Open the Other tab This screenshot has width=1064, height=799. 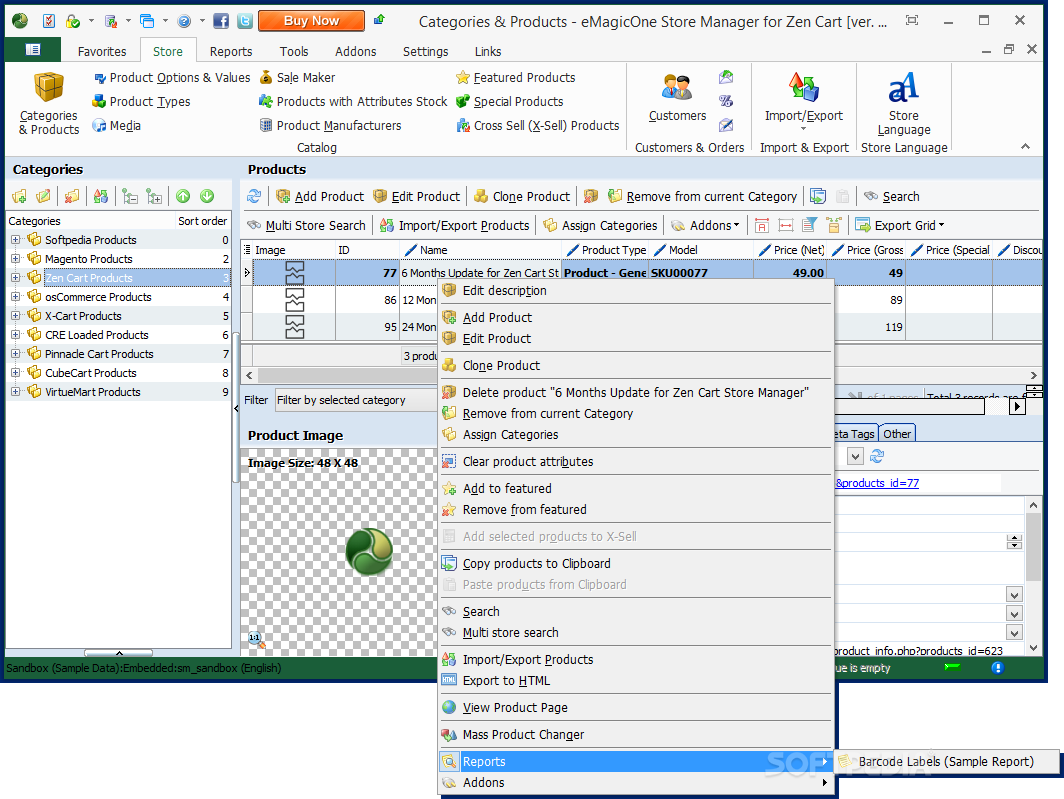tap(897, 434)
